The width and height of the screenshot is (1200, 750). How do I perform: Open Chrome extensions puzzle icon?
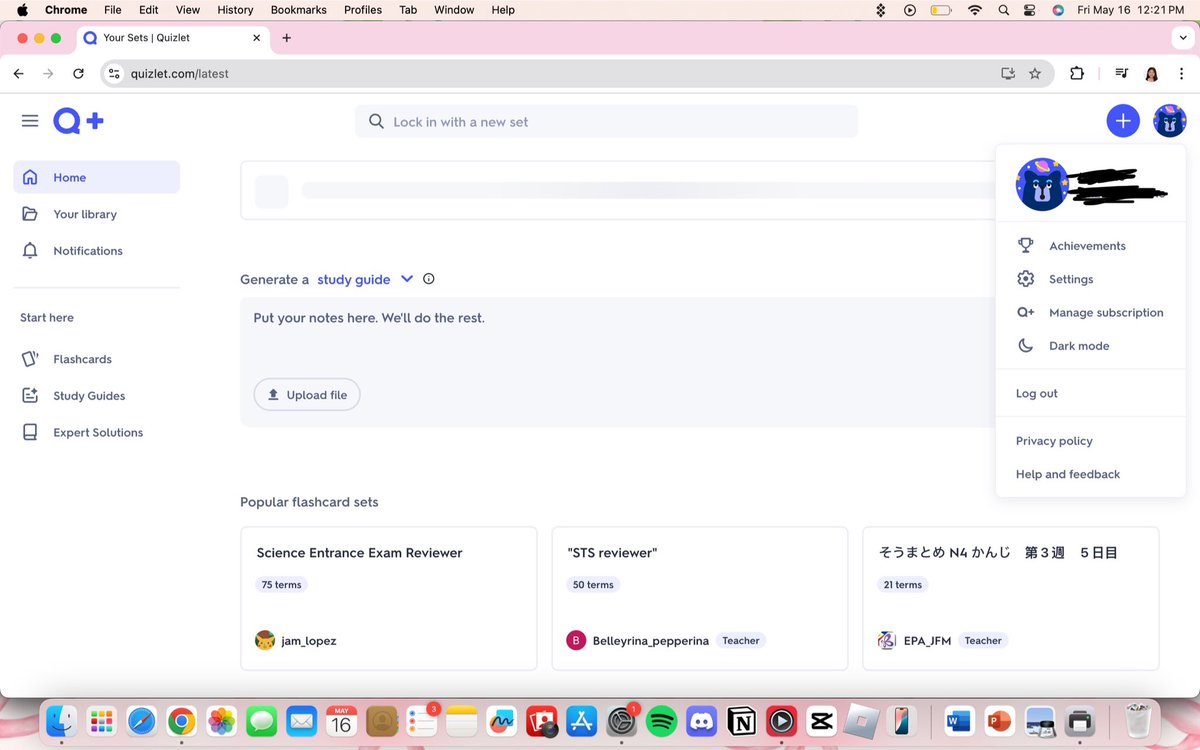coord(1077,73)
